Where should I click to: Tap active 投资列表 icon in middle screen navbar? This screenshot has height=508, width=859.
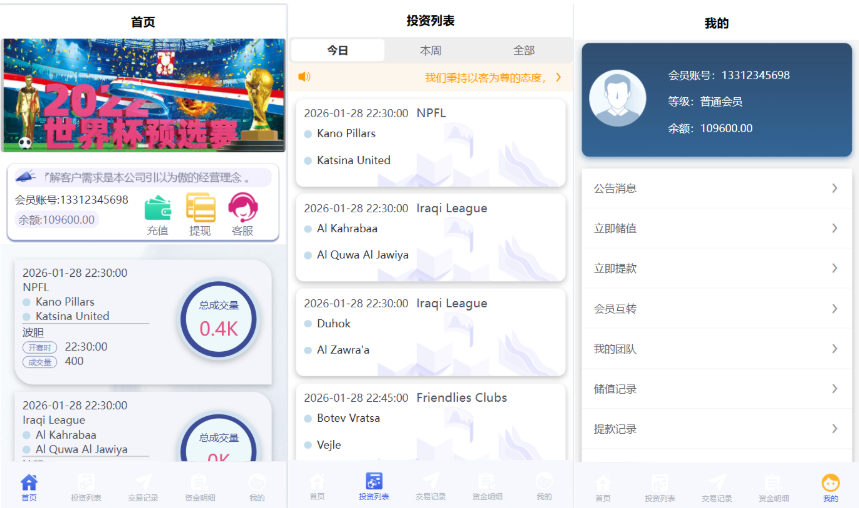(x=374, y=481)
